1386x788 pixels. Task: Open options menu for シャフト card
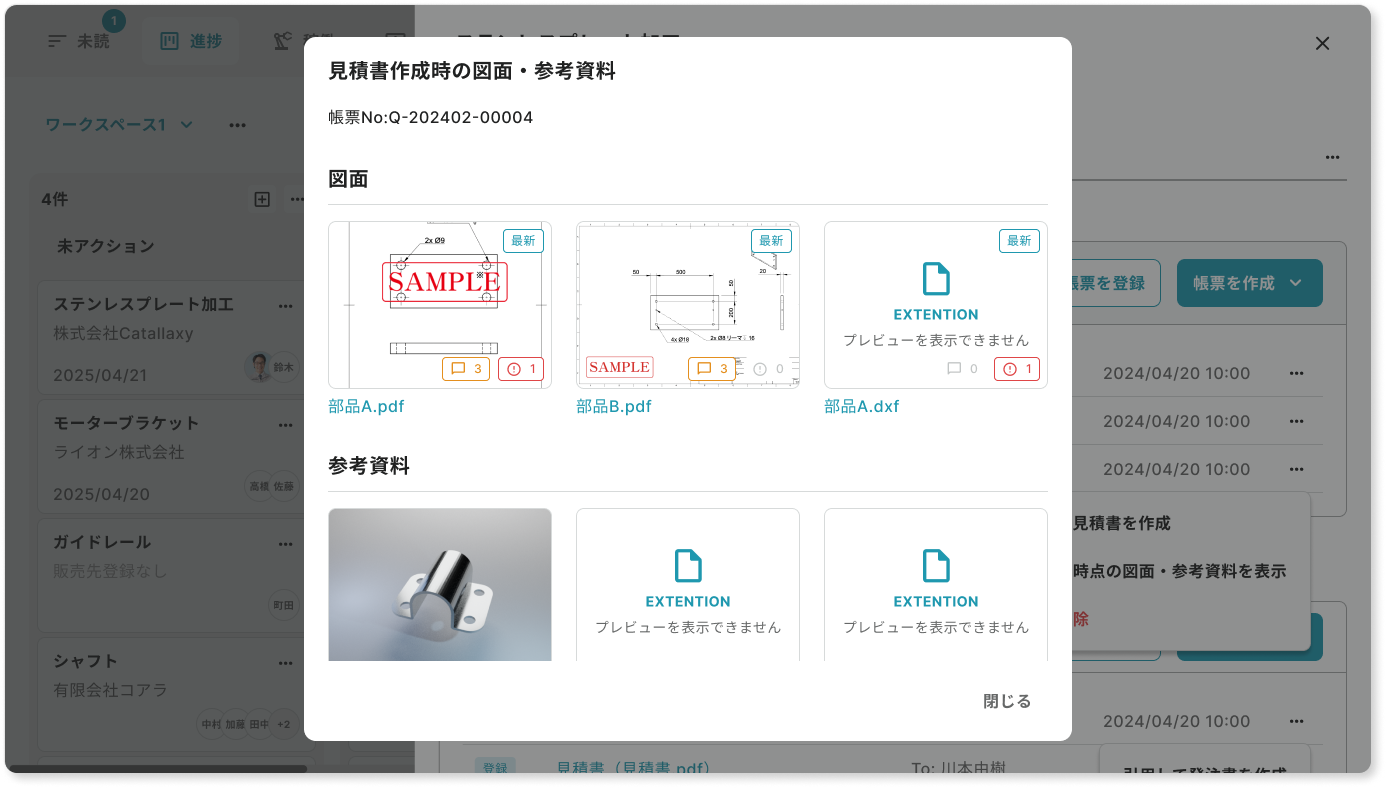286,663
